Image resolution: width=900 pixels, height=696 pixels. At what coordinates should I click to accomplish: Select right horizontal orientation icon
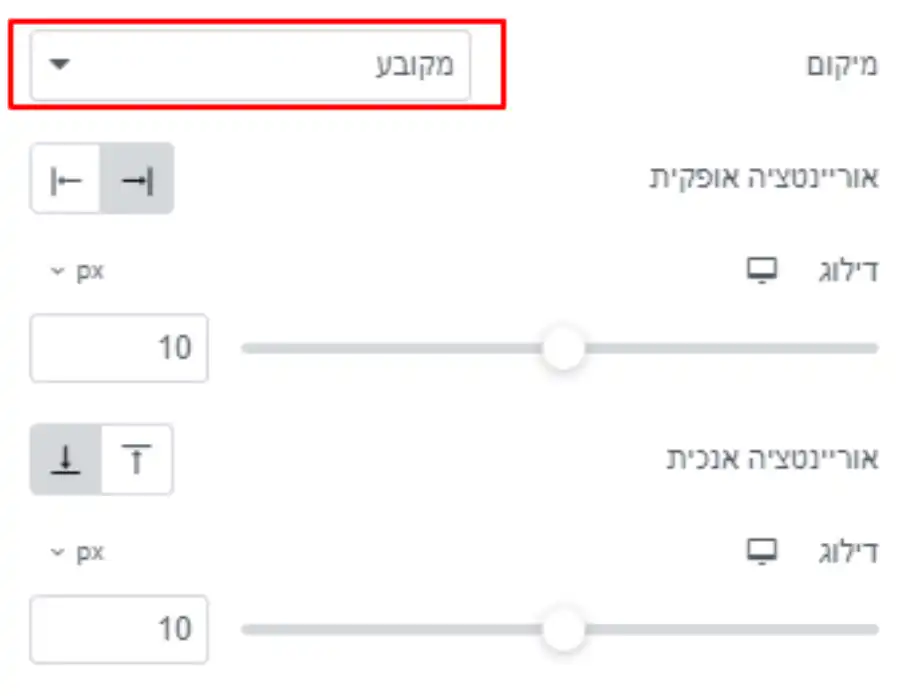[137, 178]
